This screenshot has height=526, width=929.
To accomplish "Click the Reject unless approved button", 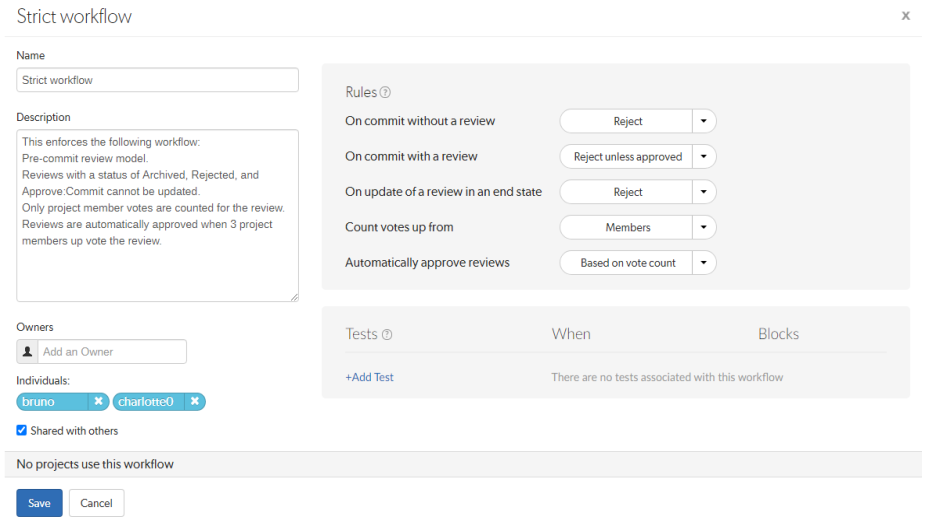I will coord(626,156).
